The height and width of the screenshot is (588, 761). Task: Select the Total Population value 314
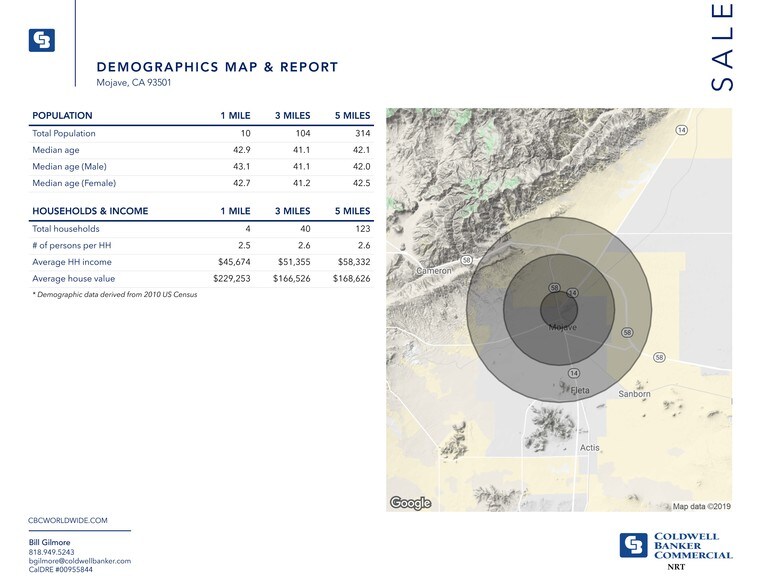[363, 133]
